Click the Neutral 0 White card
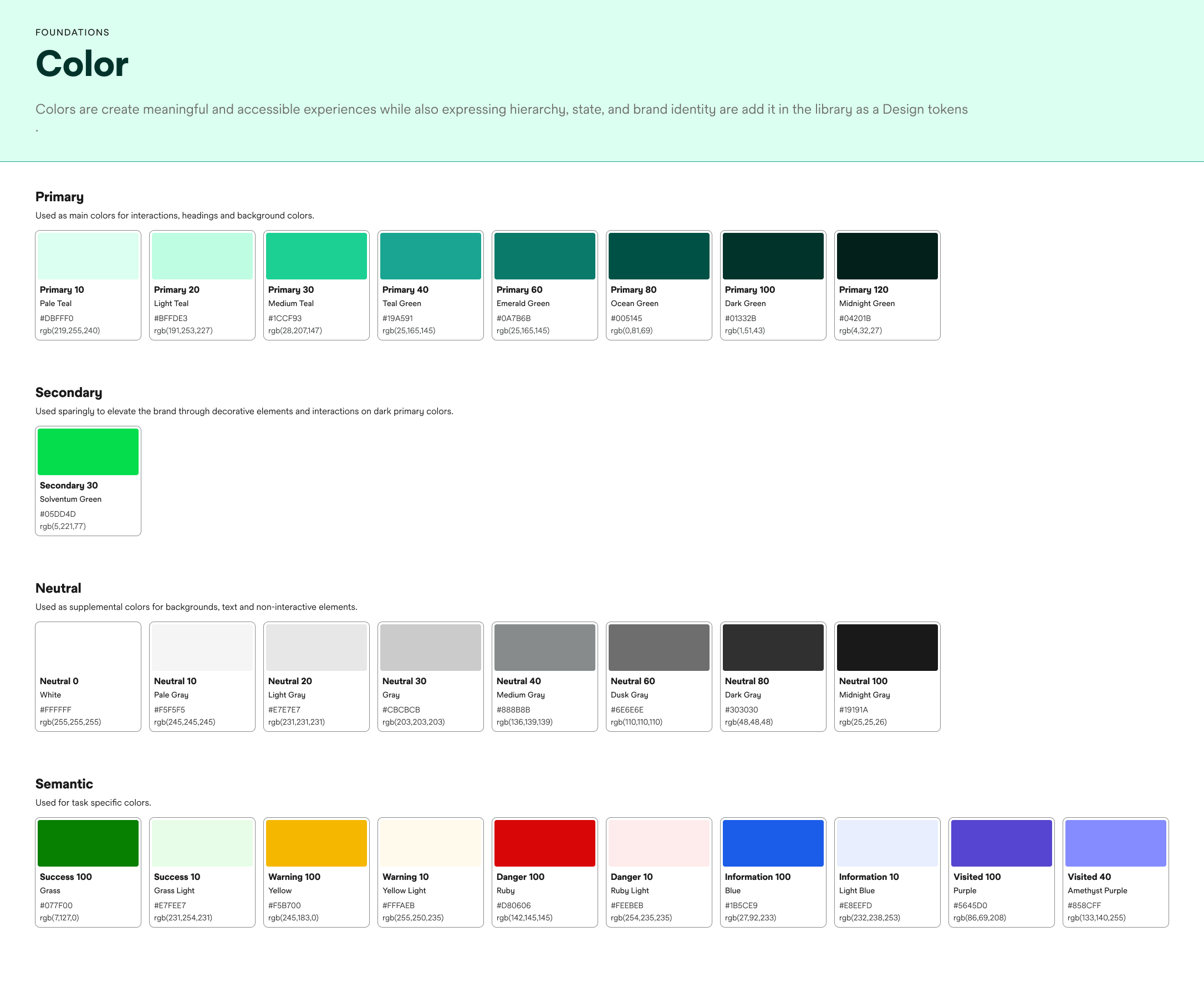Image resolution: width=1204 pixels, height=998 pixels. [88, 677]
